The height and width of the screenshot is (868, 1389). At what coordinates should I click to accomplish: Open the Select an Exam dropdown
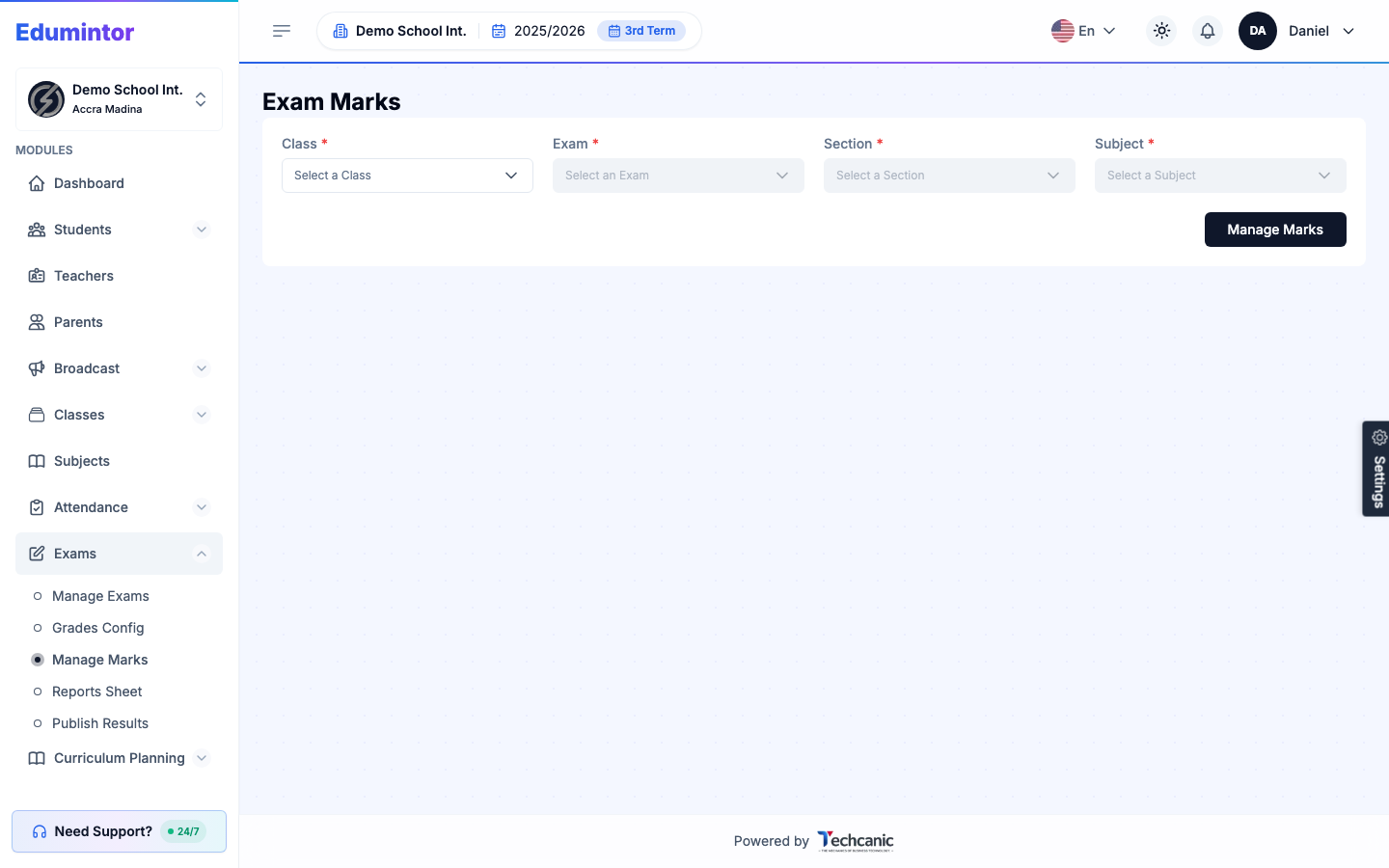(x=678, y=176)
